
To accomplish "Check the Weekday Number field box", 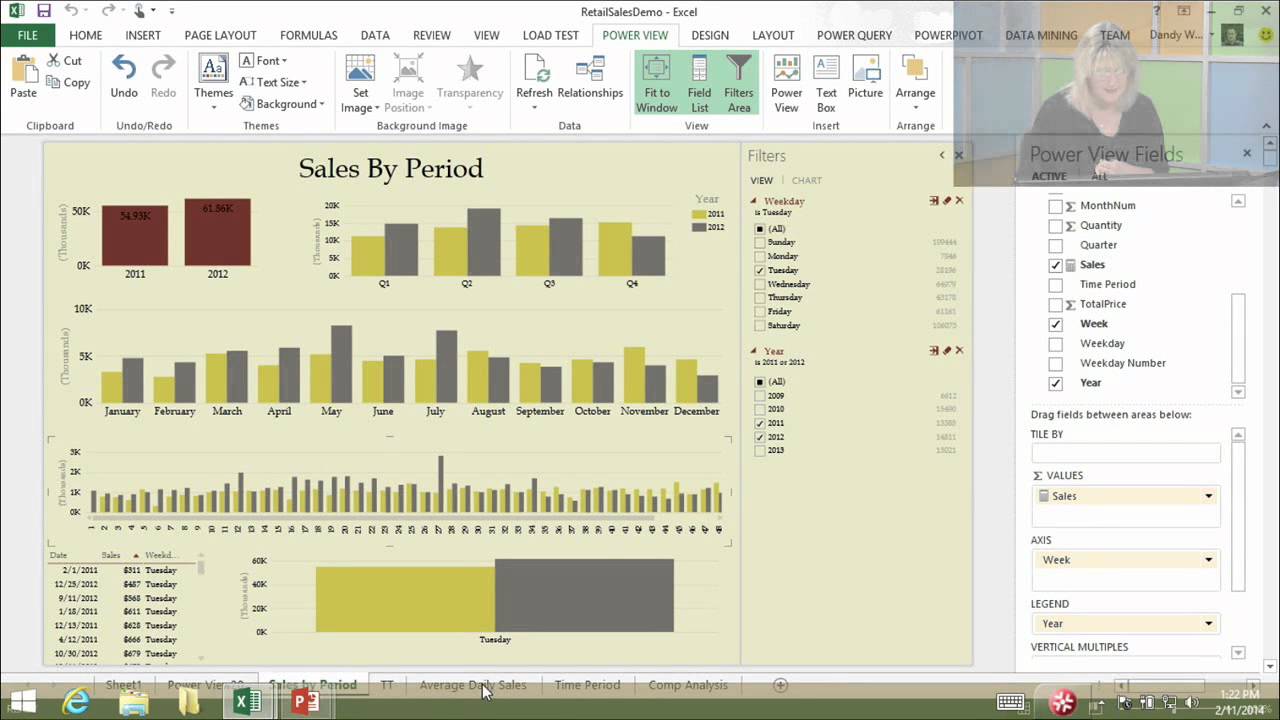I will click(x=1055, y=363).
